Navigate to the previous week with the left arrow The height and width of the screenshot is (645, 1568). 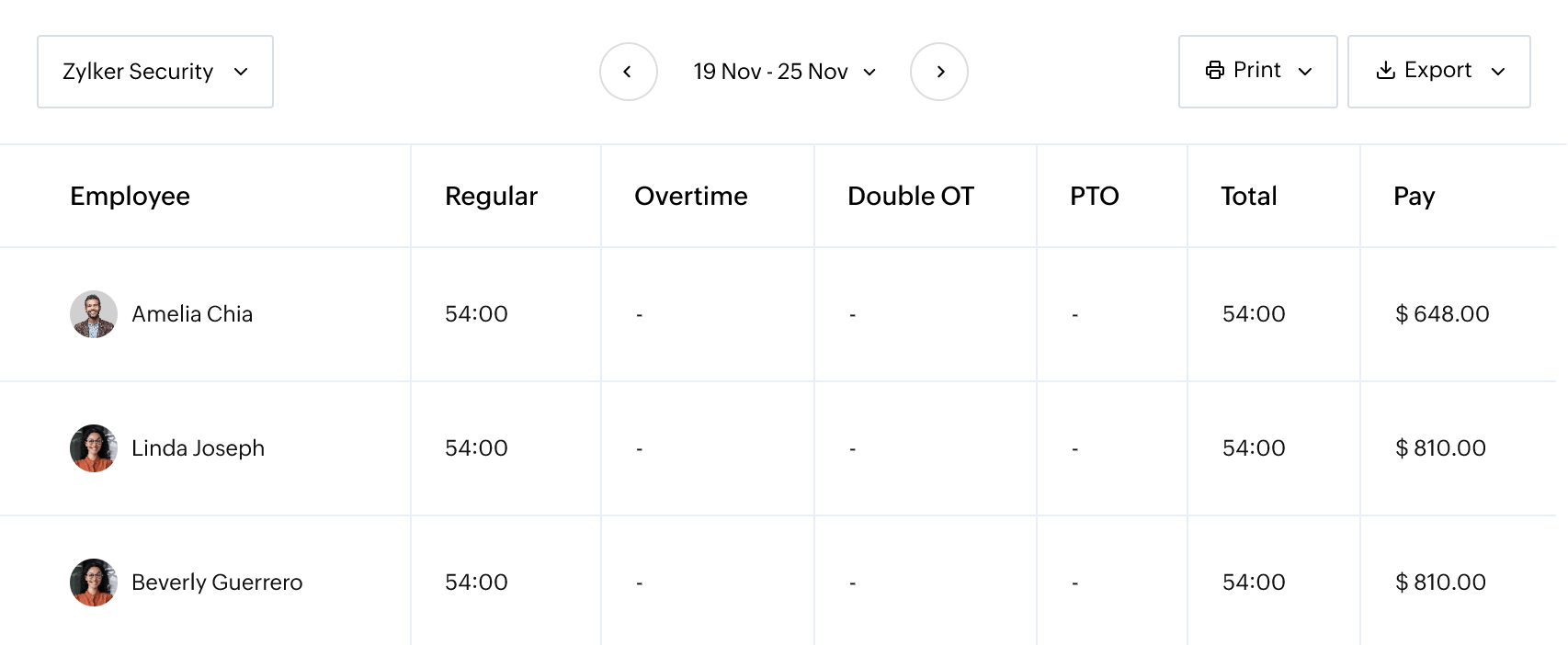(x=629, y=71)
